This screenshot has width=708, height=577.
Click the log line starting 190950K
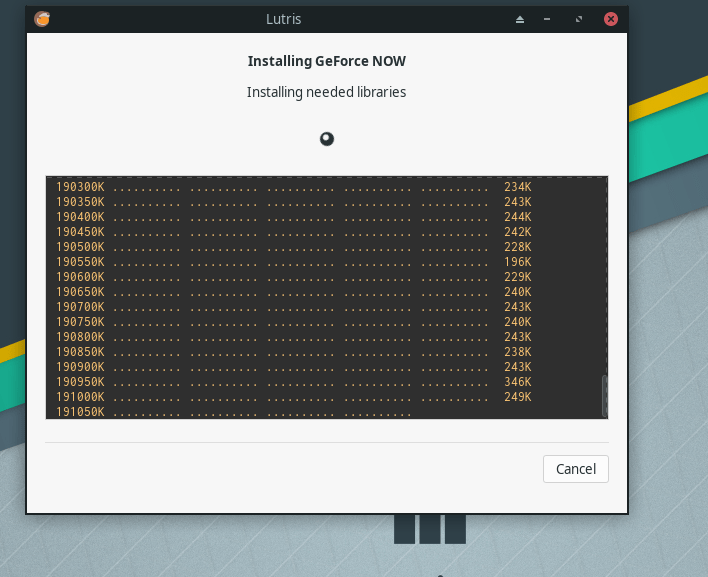click(x=293, y=382)
